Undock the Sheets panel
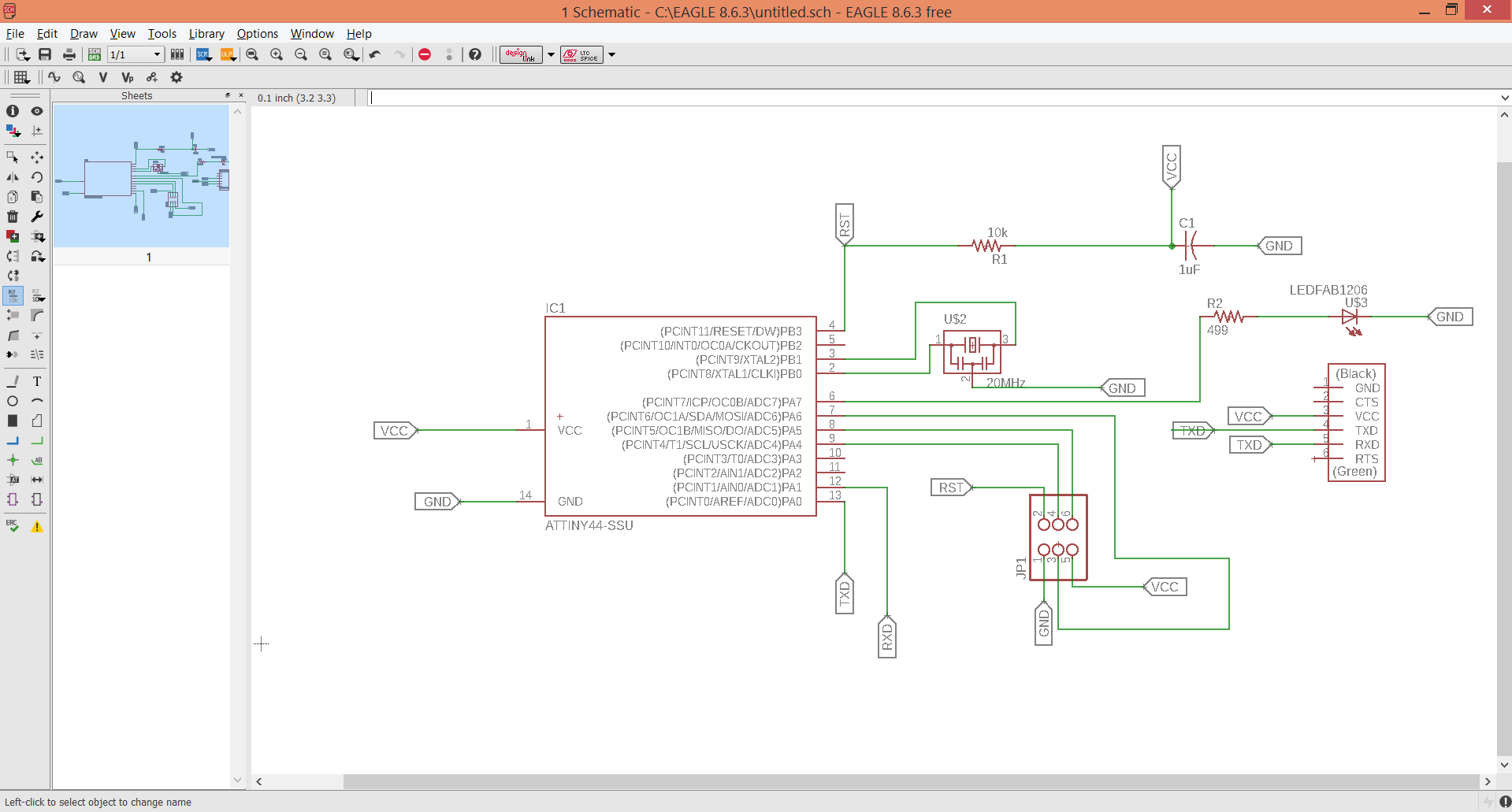Screen dimensions: 1512x812 click(x=228, y=95)
